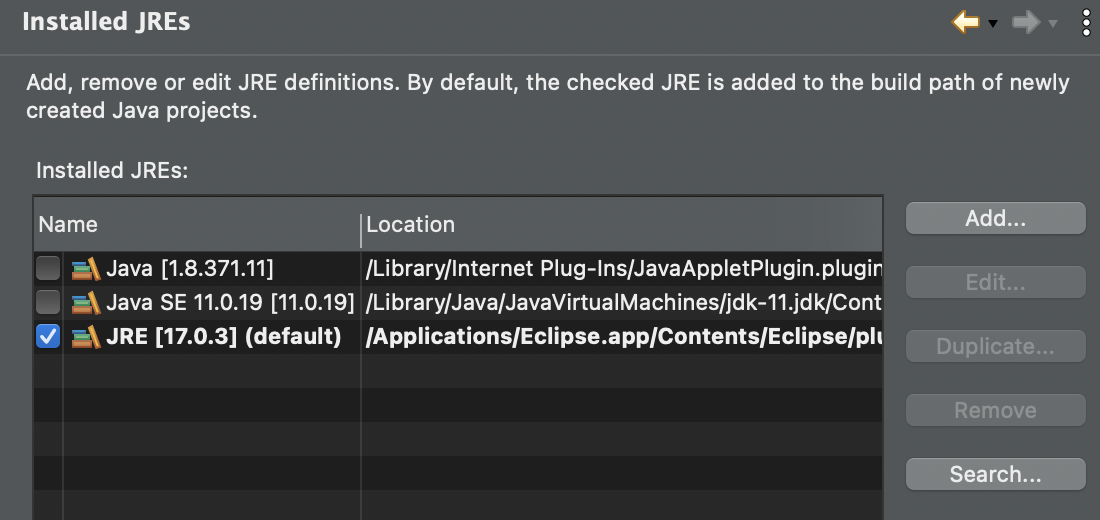Viewport: 1100px width, 520px height.
Task: Click the Java 1.8.371.11 library icon
Action: point(86,269)
